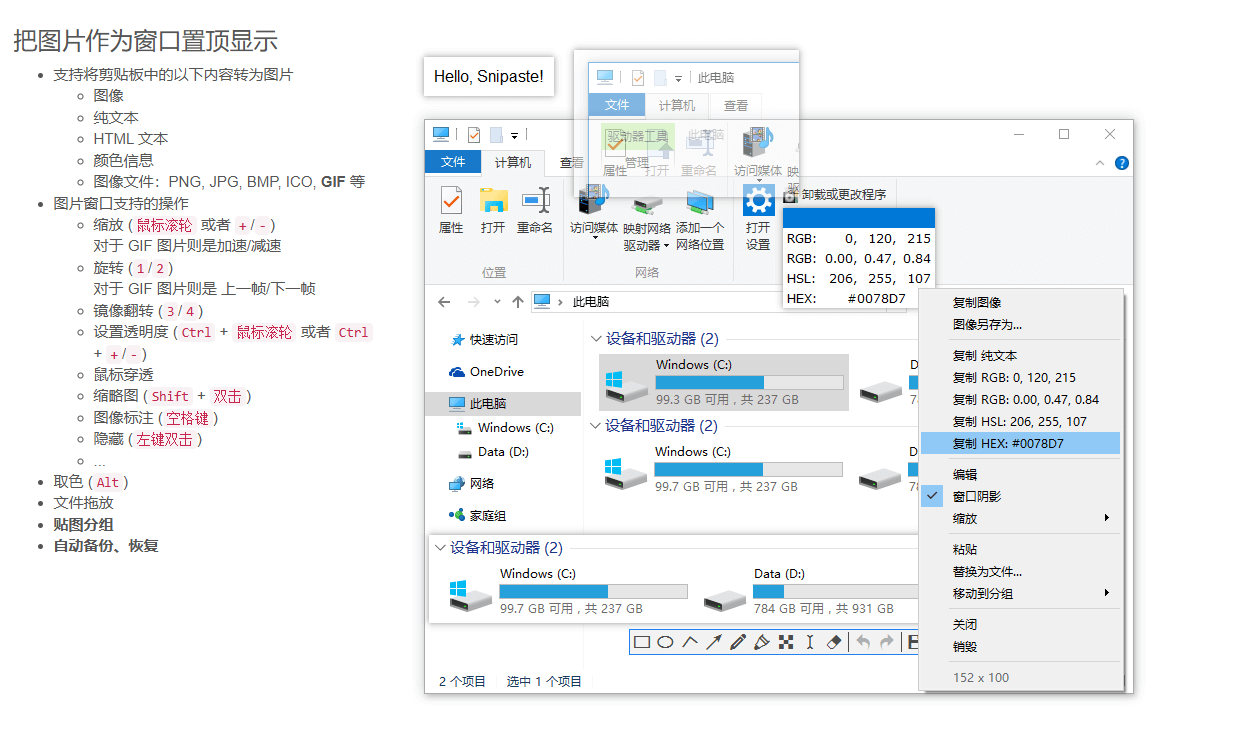Select the rectangle annotation tool

(x=642, y=643)
